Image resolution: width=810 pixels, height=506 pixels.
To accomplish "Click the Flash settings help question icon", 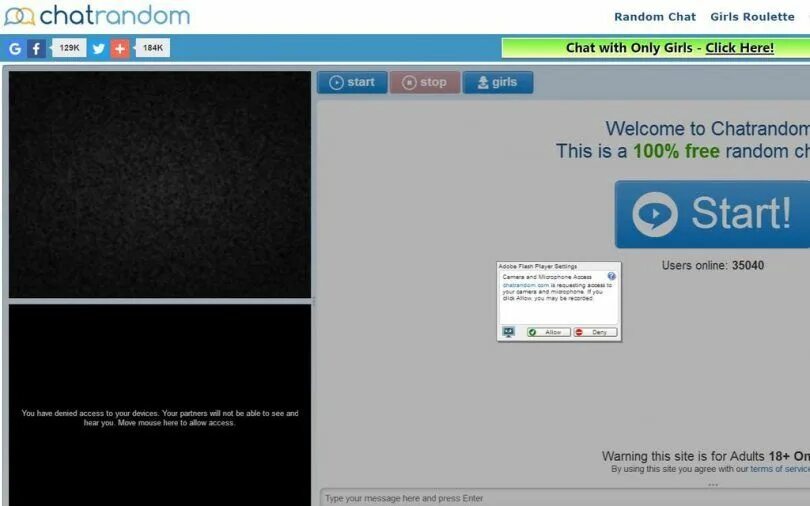I will click(x=612, y=276).
